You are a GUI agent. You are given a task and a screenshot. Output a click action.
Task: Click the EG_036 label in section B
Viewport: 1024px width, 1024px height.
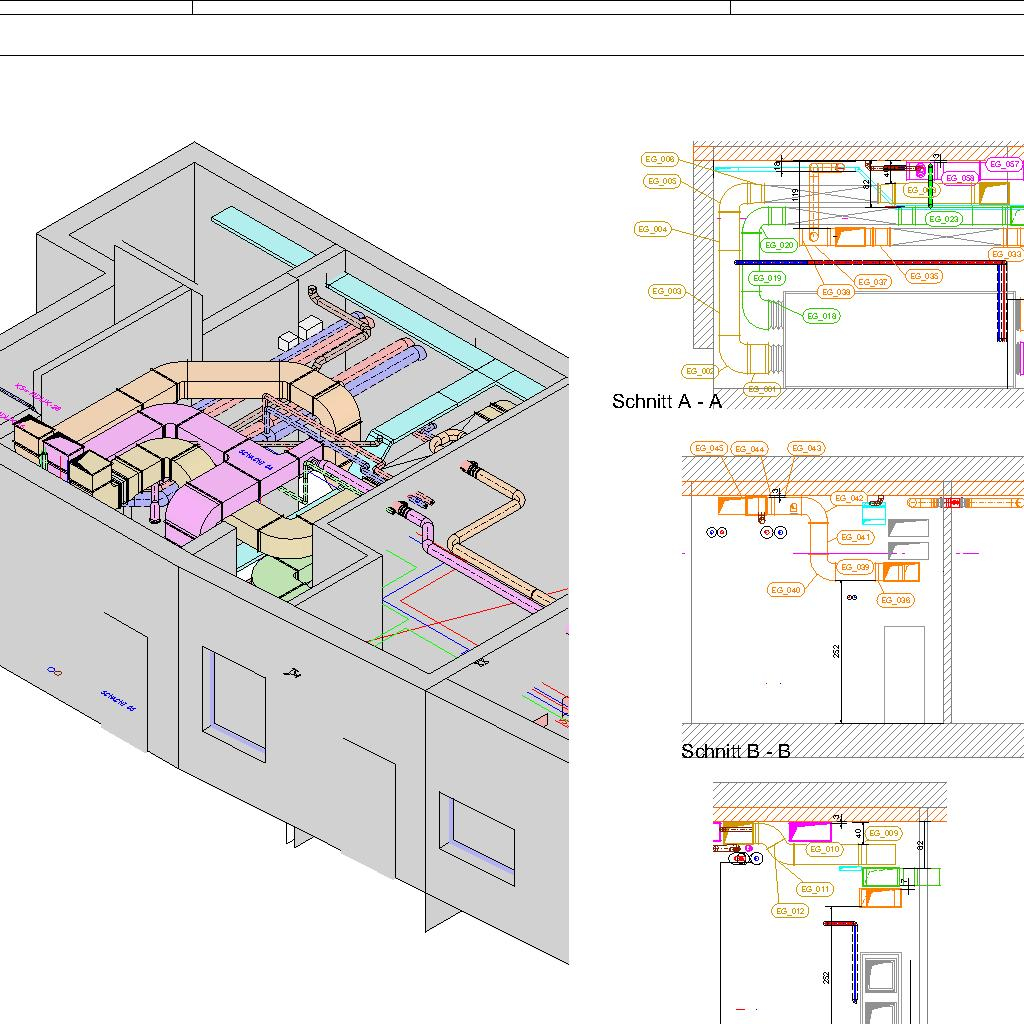[896, 600]
